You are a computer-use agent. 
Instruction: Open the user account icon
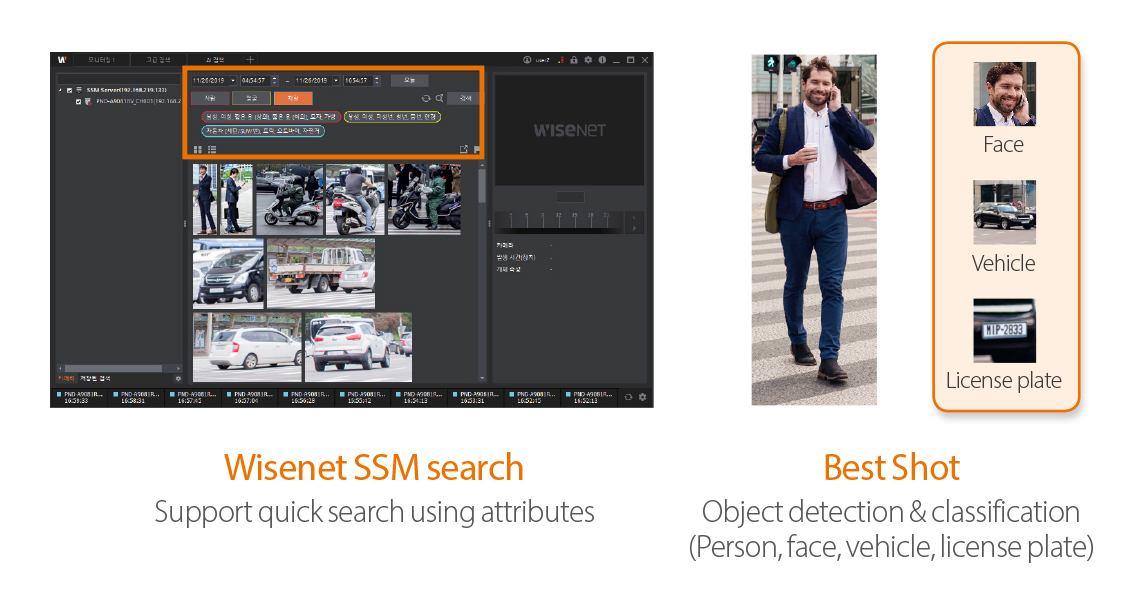click(527, 60)
